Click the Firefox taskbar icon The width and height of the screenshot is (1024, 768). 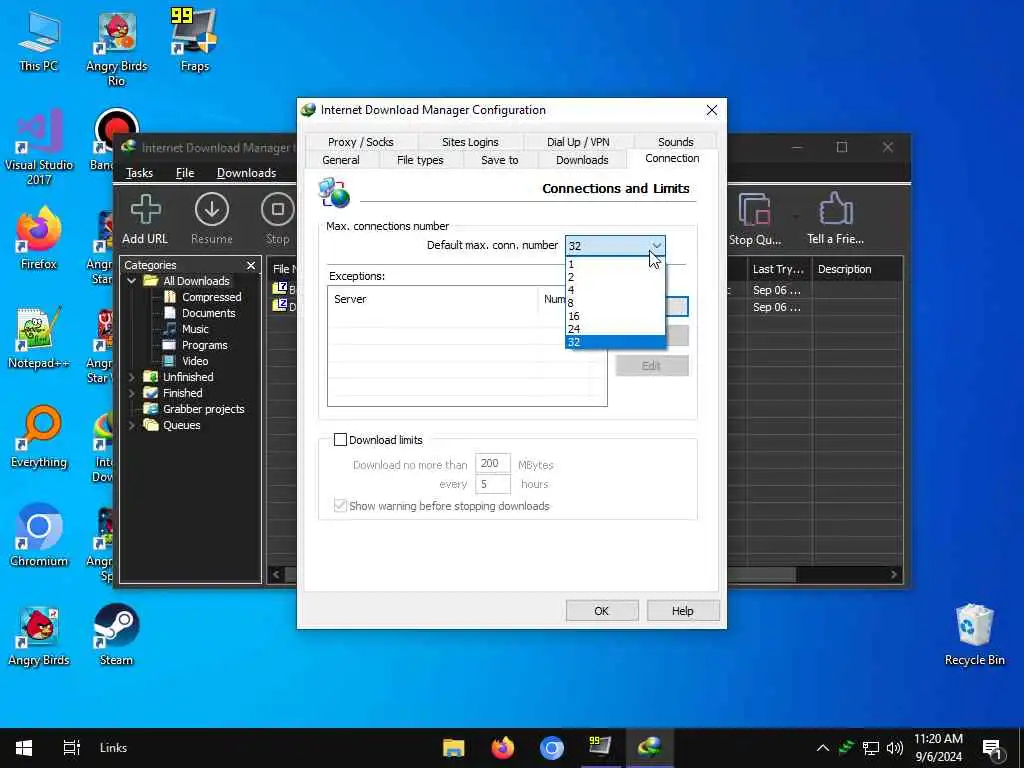(502, 748)
